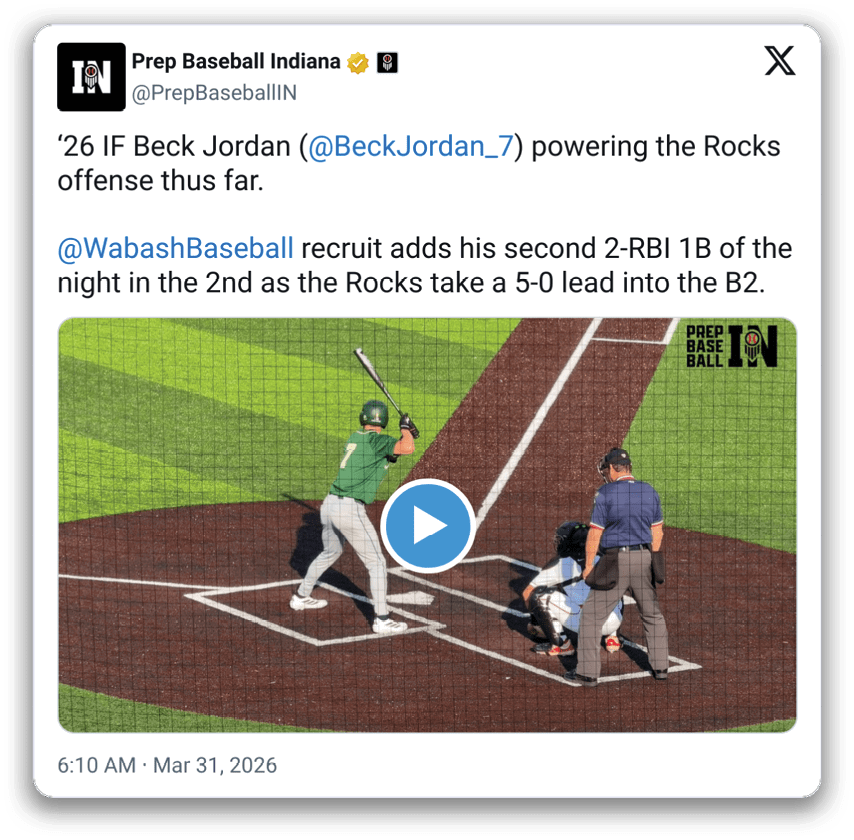Screen dimensions: 854x840
Task: Open Prep Baseball Indiana profile avatar
Action: (92, 77)
